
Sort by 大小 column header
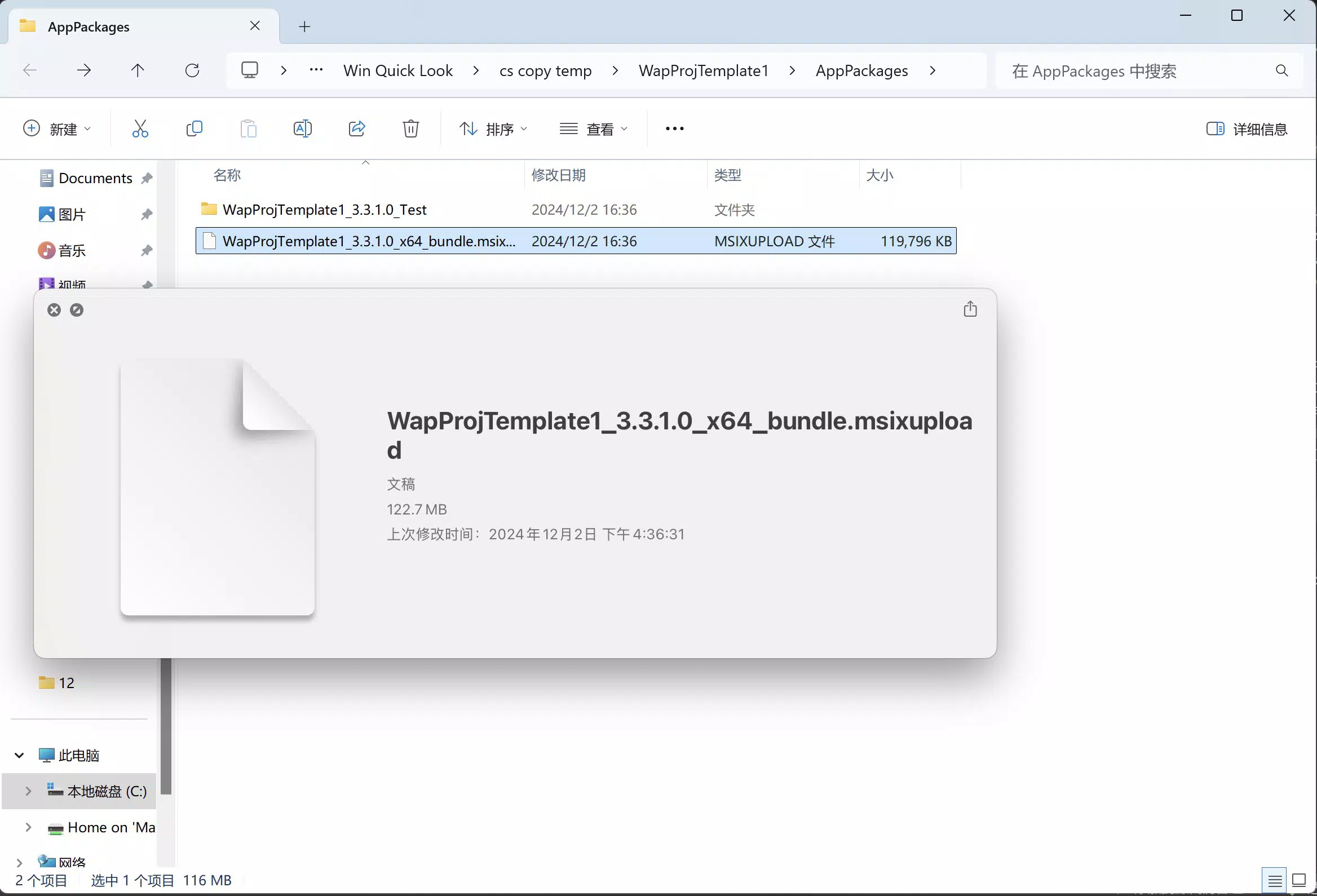(x=880, y=175)
